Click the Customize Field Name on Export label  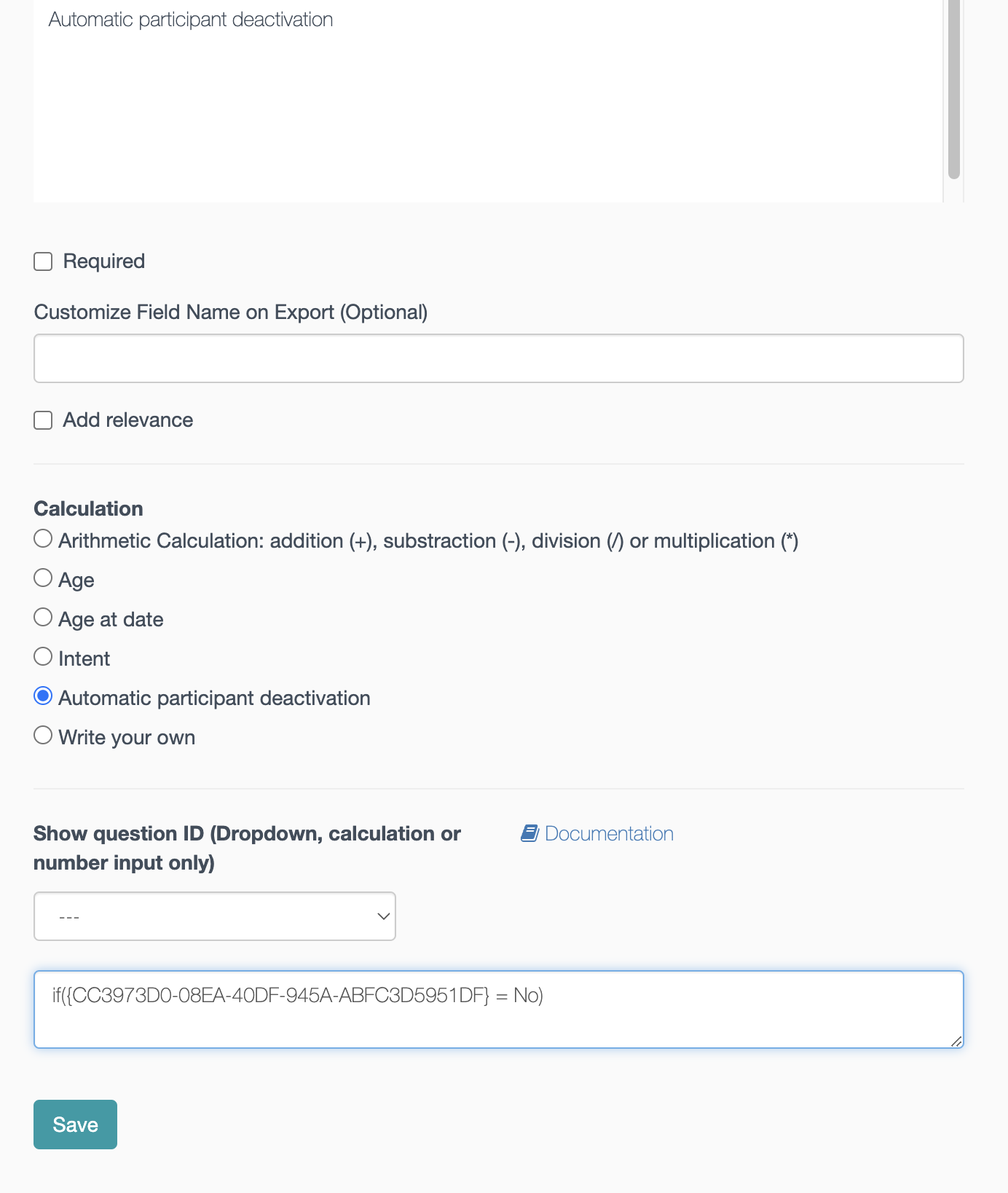point(231,312)
